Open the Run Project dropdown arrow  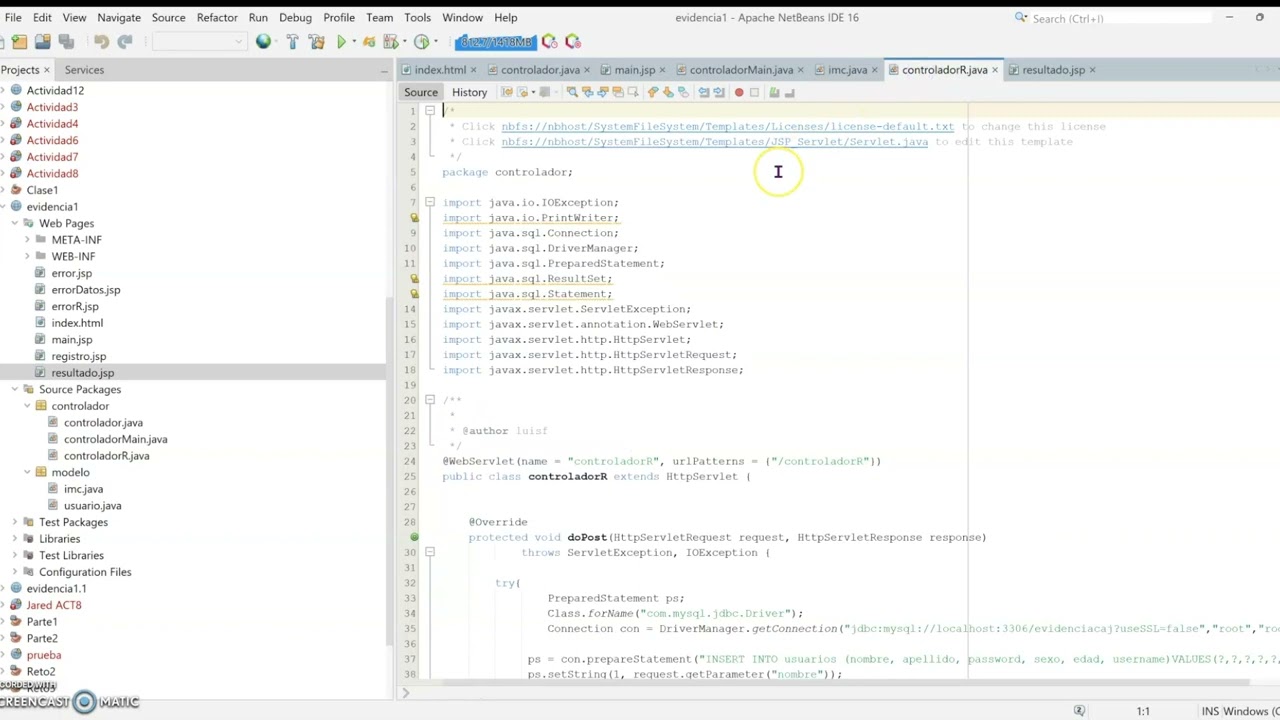[354, 42]
